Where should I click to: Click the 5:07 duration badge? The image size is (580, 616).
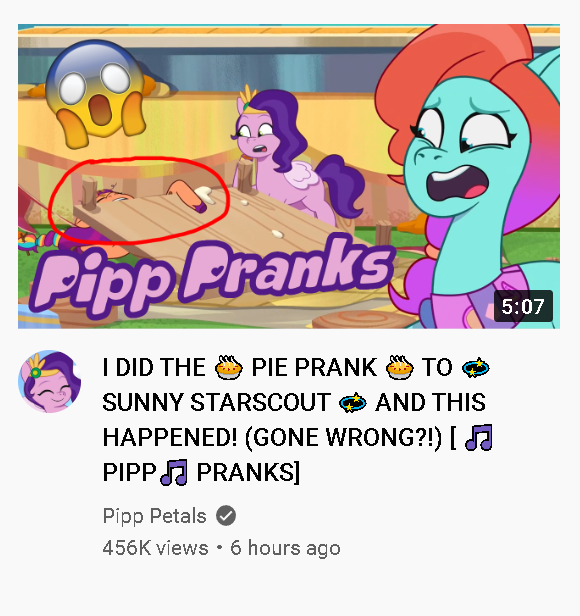point(523,306)
